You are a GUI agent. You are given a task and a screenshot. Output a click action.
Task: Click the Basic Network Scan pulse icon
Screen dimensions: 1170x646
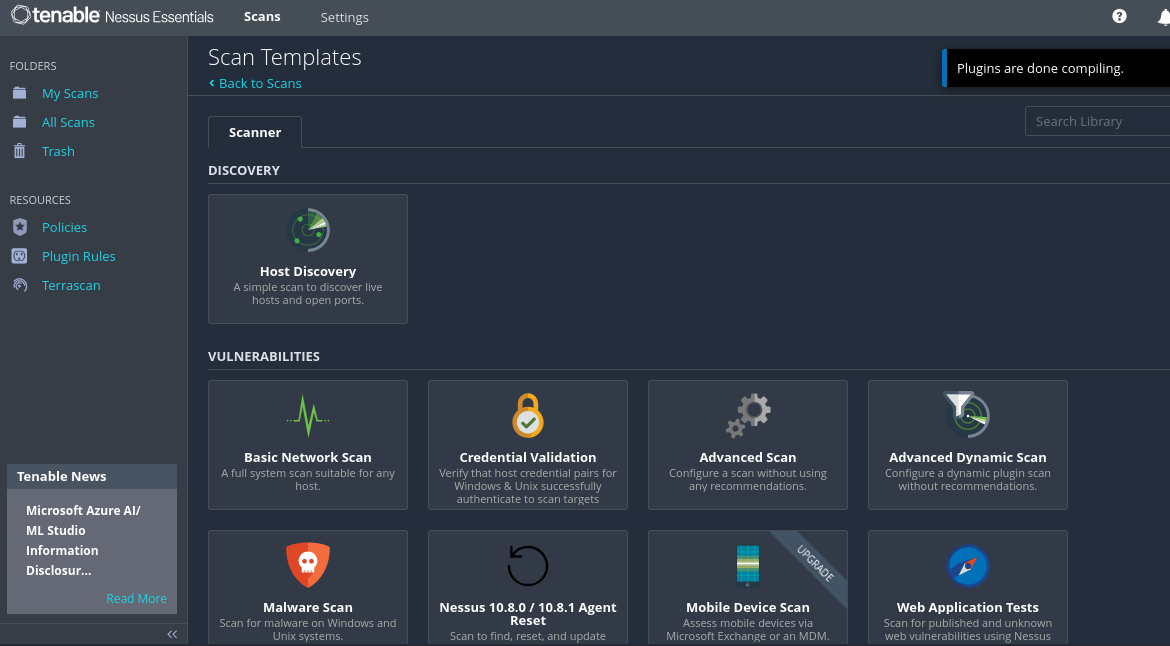click(x=308, y=415)
